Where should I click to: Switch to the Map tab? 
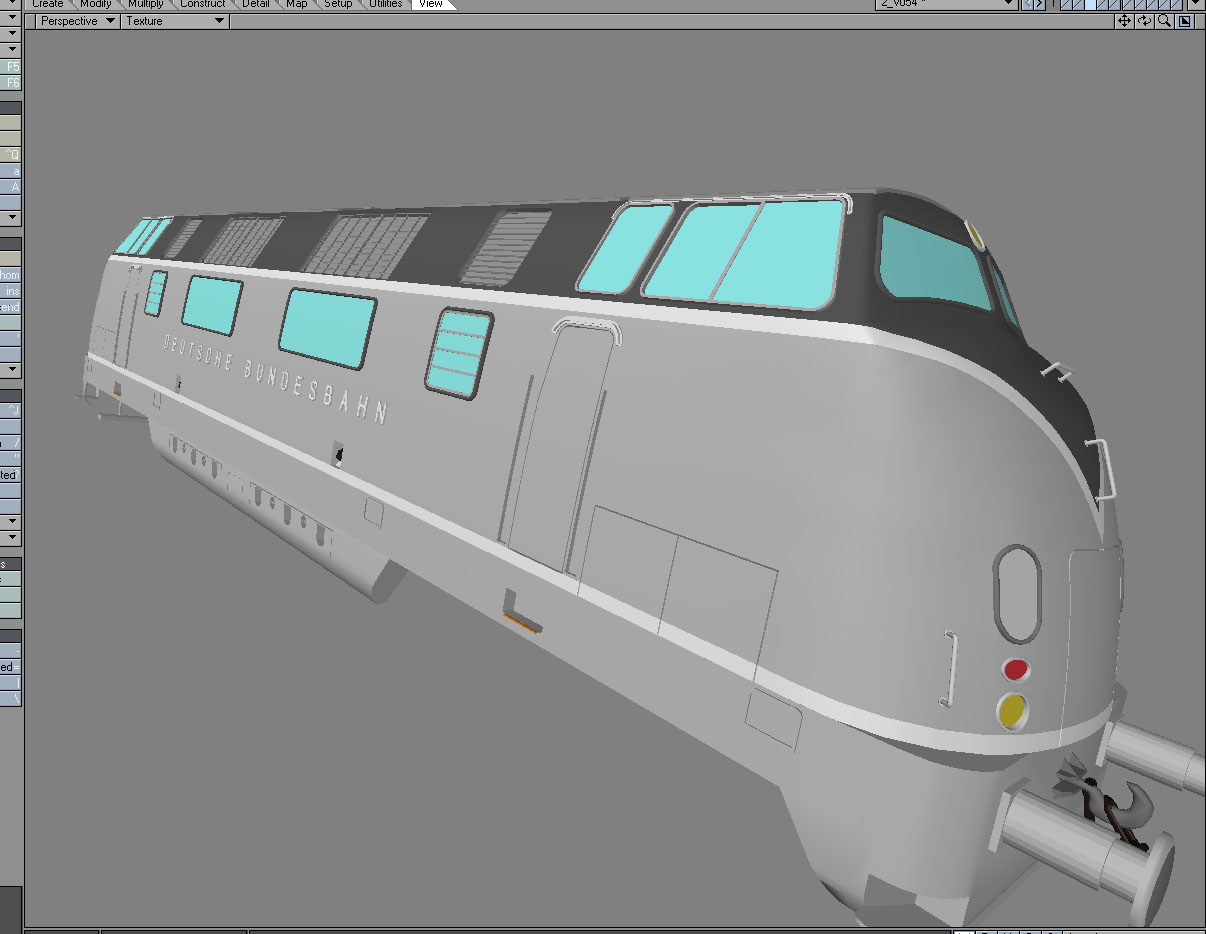point(297,4)
